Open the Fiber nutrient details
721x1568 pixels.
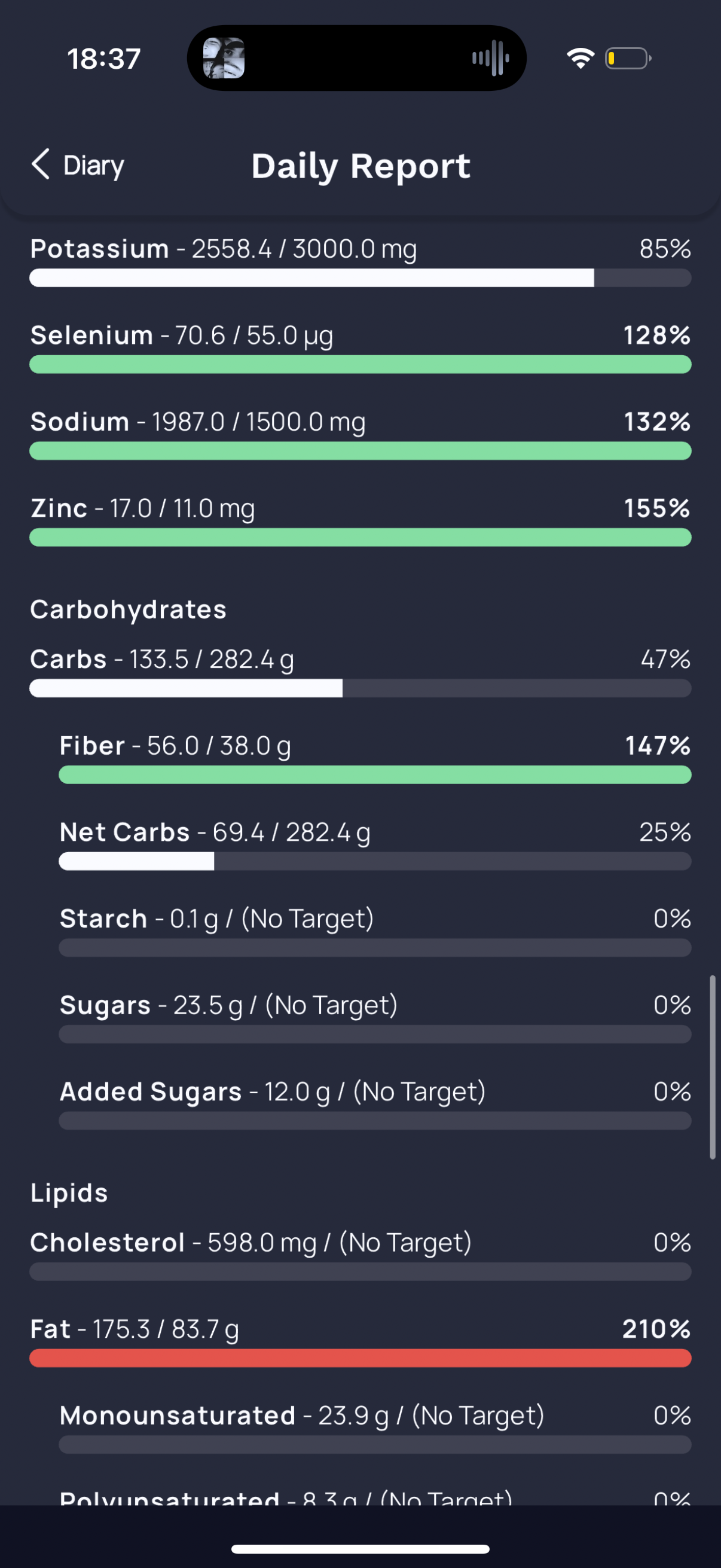click(375, 758)
